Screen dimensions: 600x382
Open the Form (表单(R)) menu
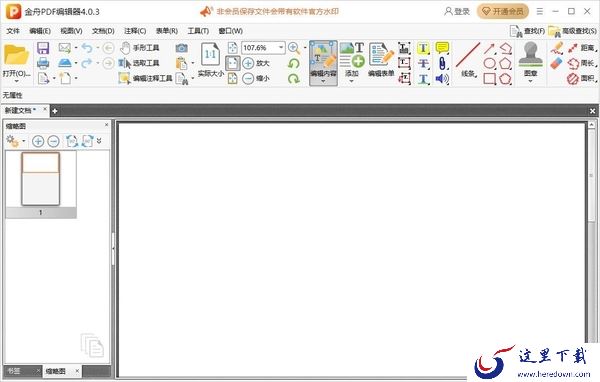pos(166,31)
